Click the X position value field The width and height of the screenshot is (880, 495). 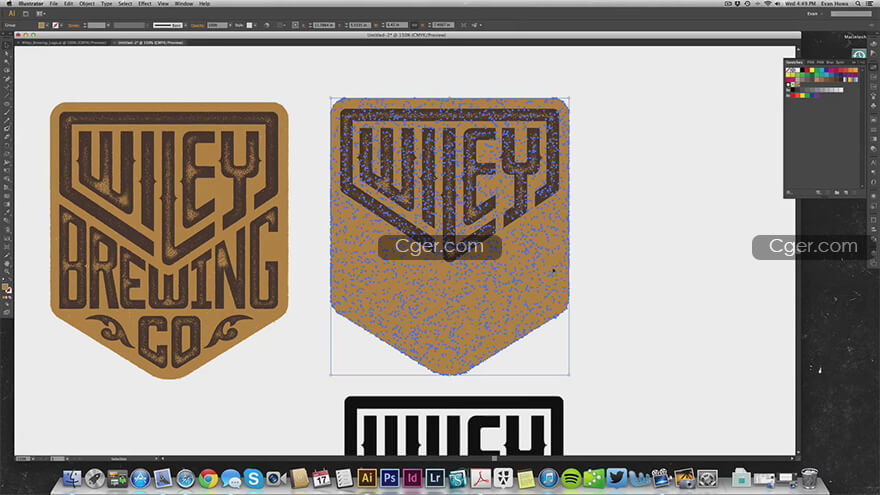[x=324, y=25]
